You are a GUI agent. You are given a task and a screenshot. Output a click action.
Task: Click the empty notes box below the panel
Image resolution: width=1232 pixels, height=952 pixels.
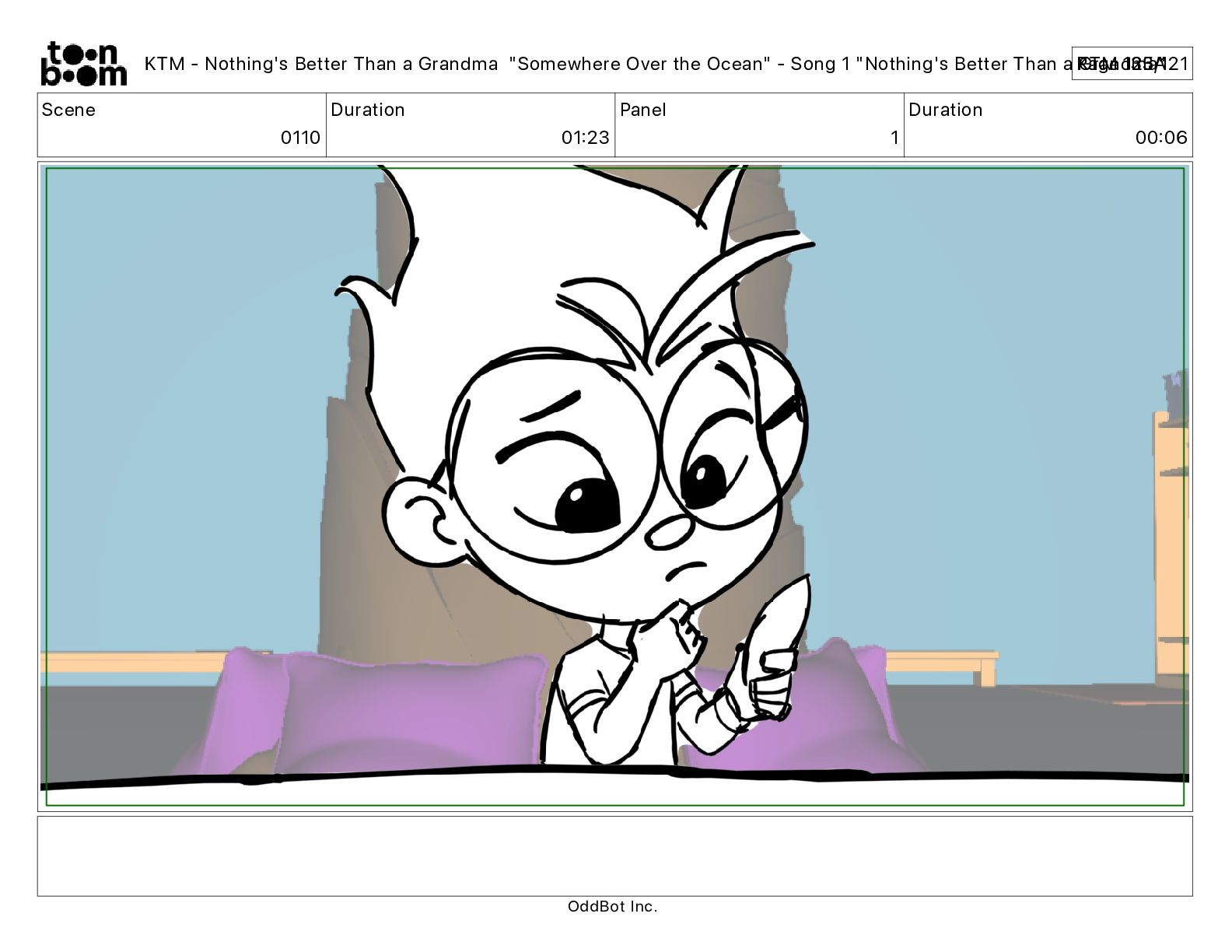point(614,856)
